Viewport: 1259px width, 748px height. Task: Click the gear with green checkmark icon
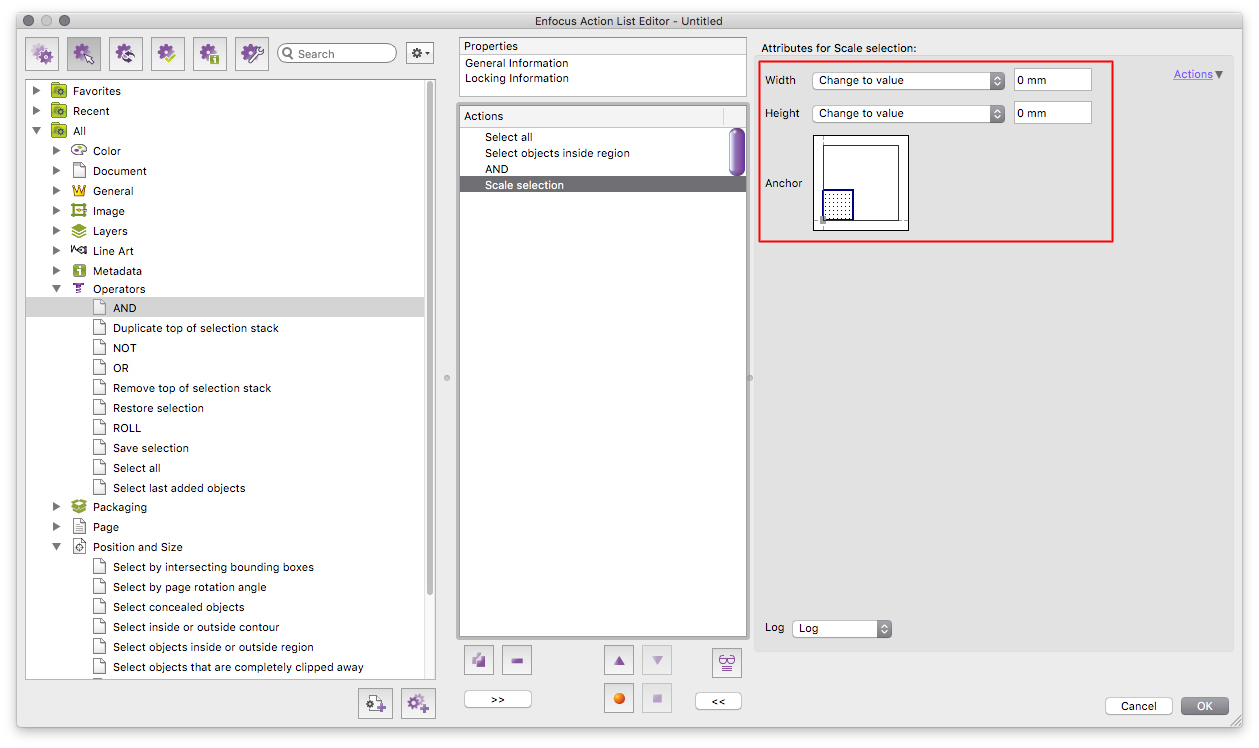pyautogui.click(x=168, y=54)
